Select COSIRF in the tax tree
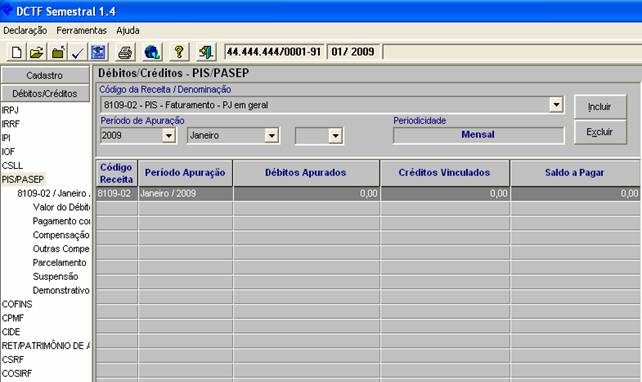The image size is (642, 382). tap(17, 374)
